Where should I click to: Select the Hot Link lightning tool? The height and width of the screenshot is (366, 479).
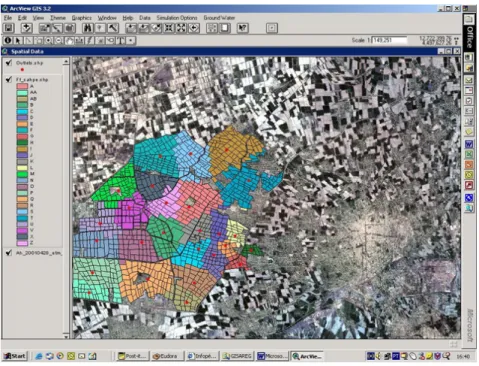point(89,41)
